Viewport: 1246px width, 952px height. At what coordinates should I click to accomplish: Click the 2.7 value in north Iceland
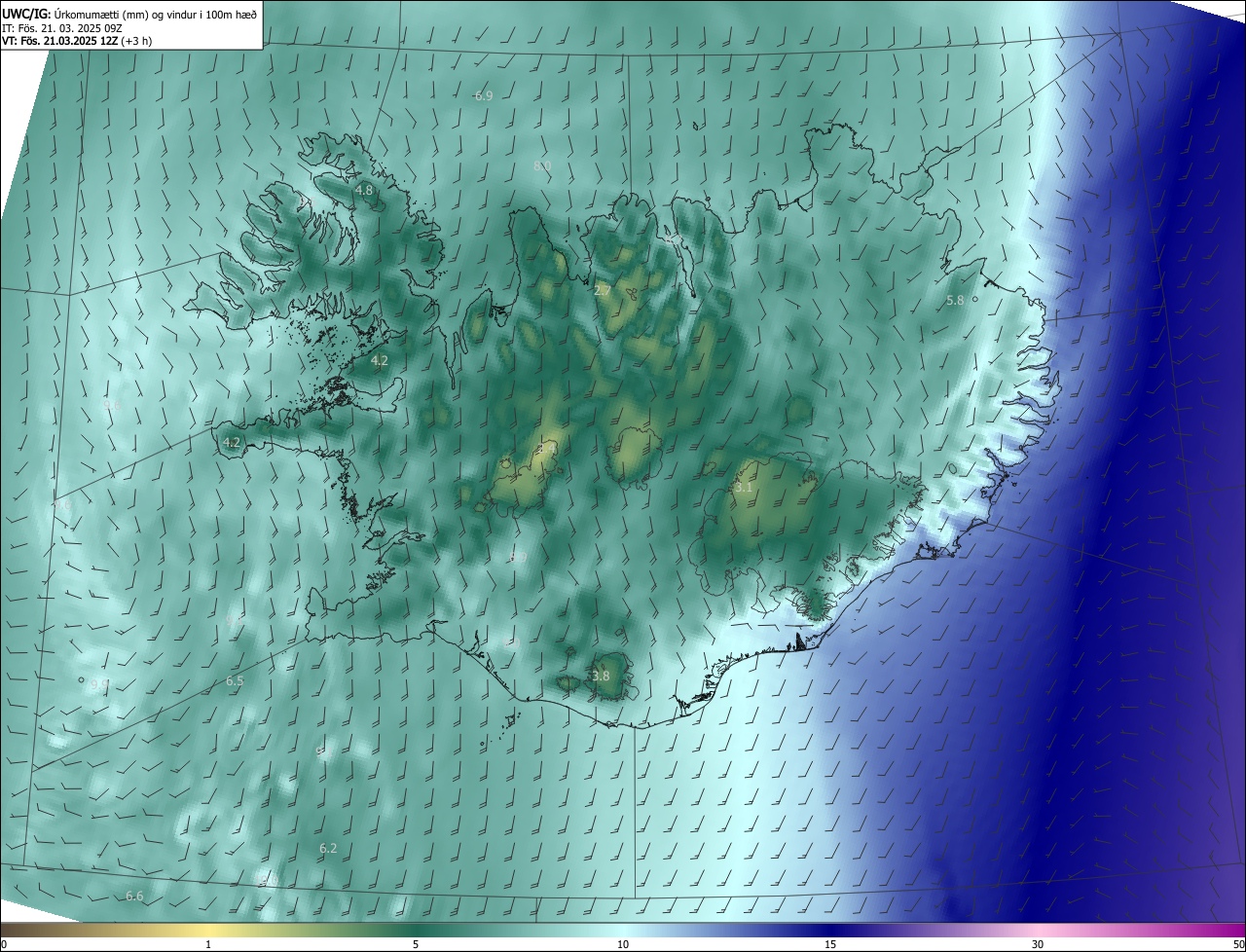tap(603, 290)
